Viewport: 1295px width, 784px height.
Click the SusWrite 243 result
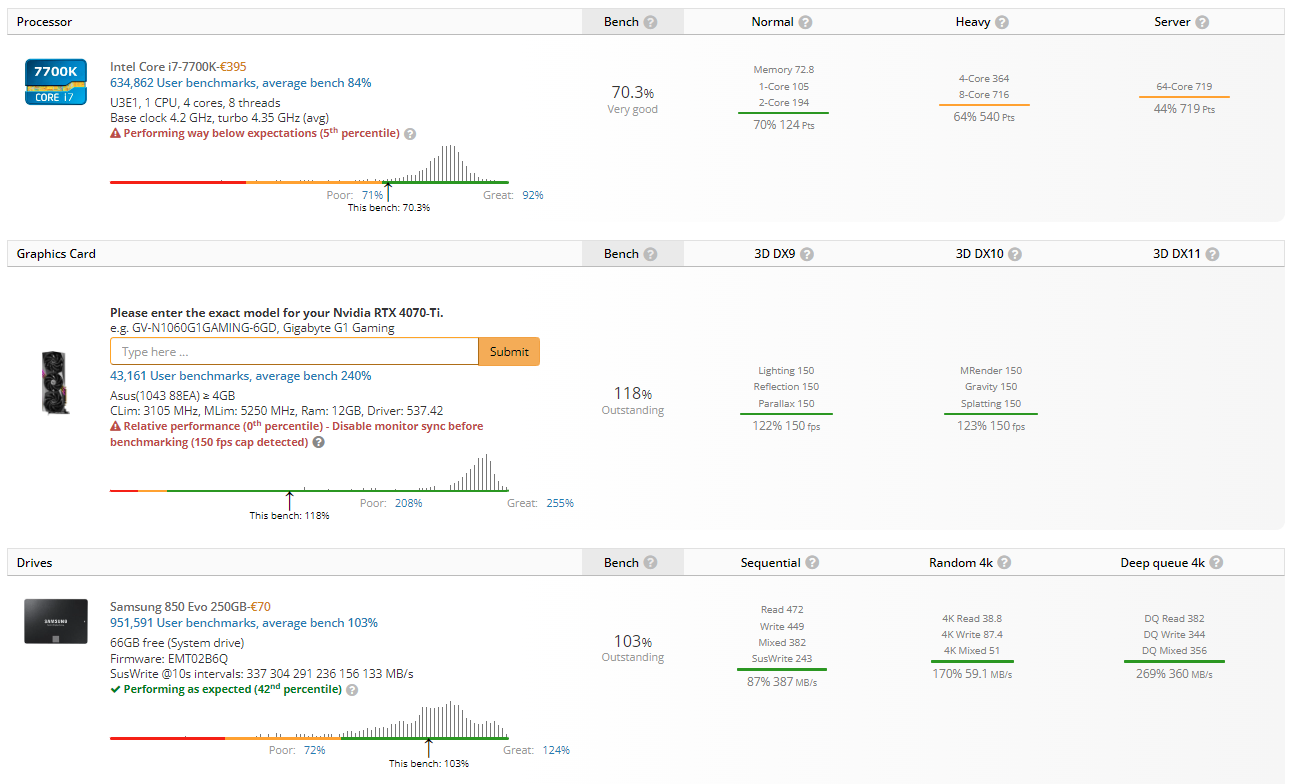[782, 659]
